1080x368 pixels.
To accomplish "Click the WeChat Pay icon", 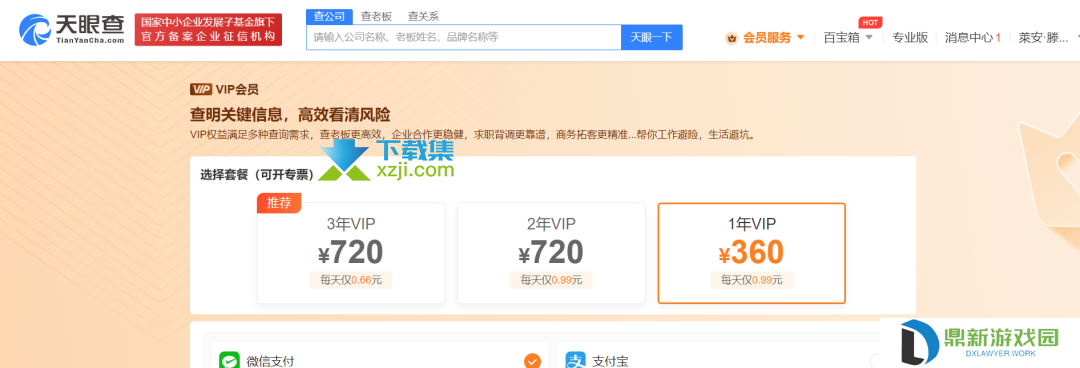I will [229, 360].
